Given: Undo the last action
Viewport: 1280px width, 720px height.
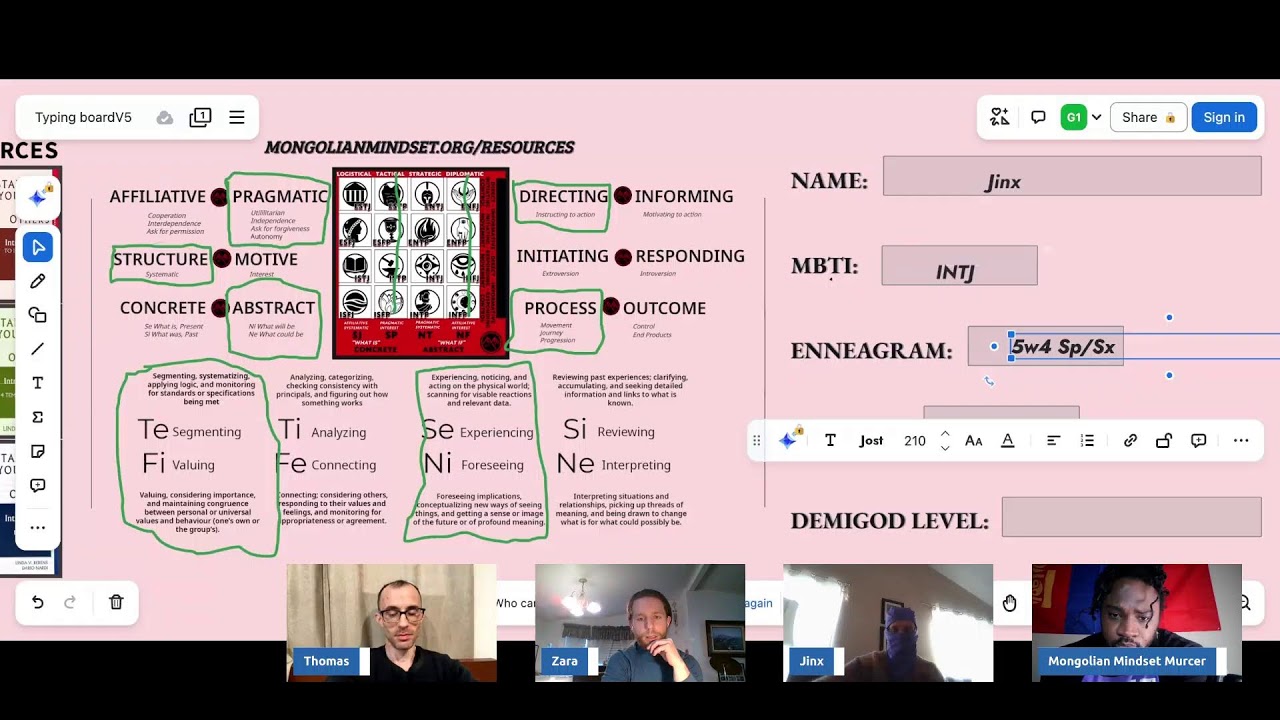Looking at the screenshot, I should (37, 602).
